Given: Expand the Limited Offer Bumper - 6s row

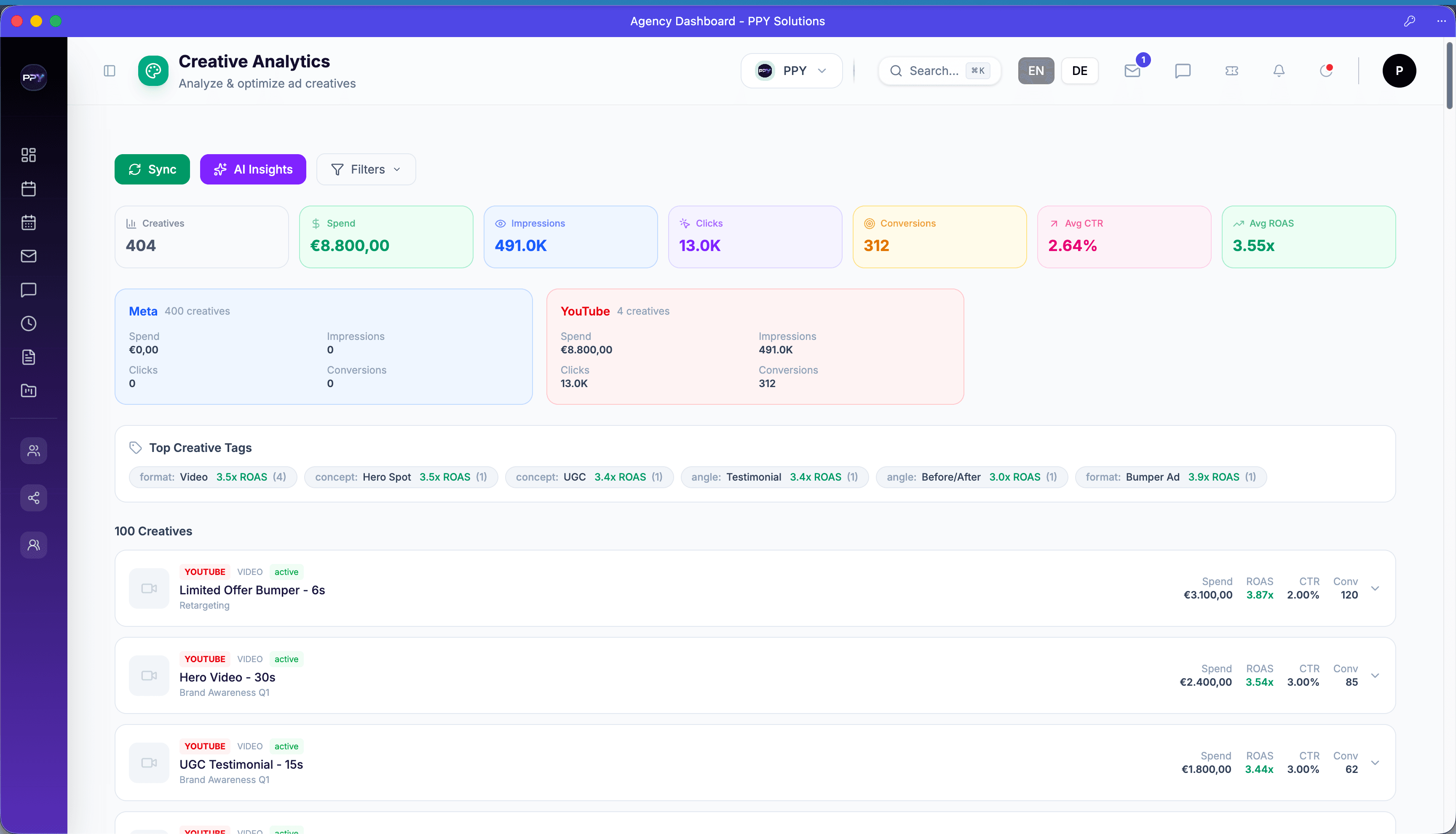Looking at the screenshot, I should point(1375,588).
